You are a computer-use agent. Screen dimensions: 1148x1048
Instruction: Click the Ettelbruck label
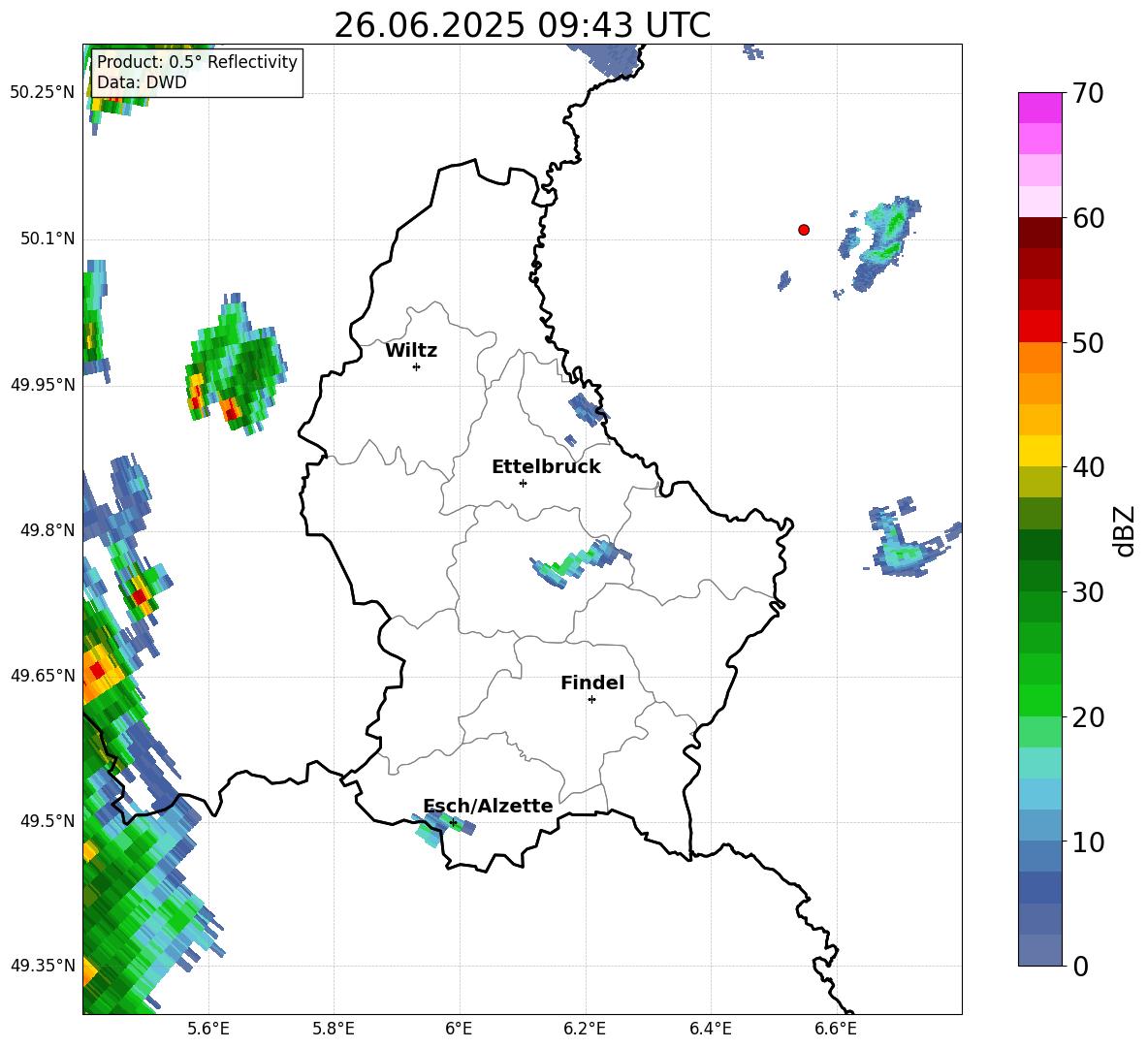point(546,467)
